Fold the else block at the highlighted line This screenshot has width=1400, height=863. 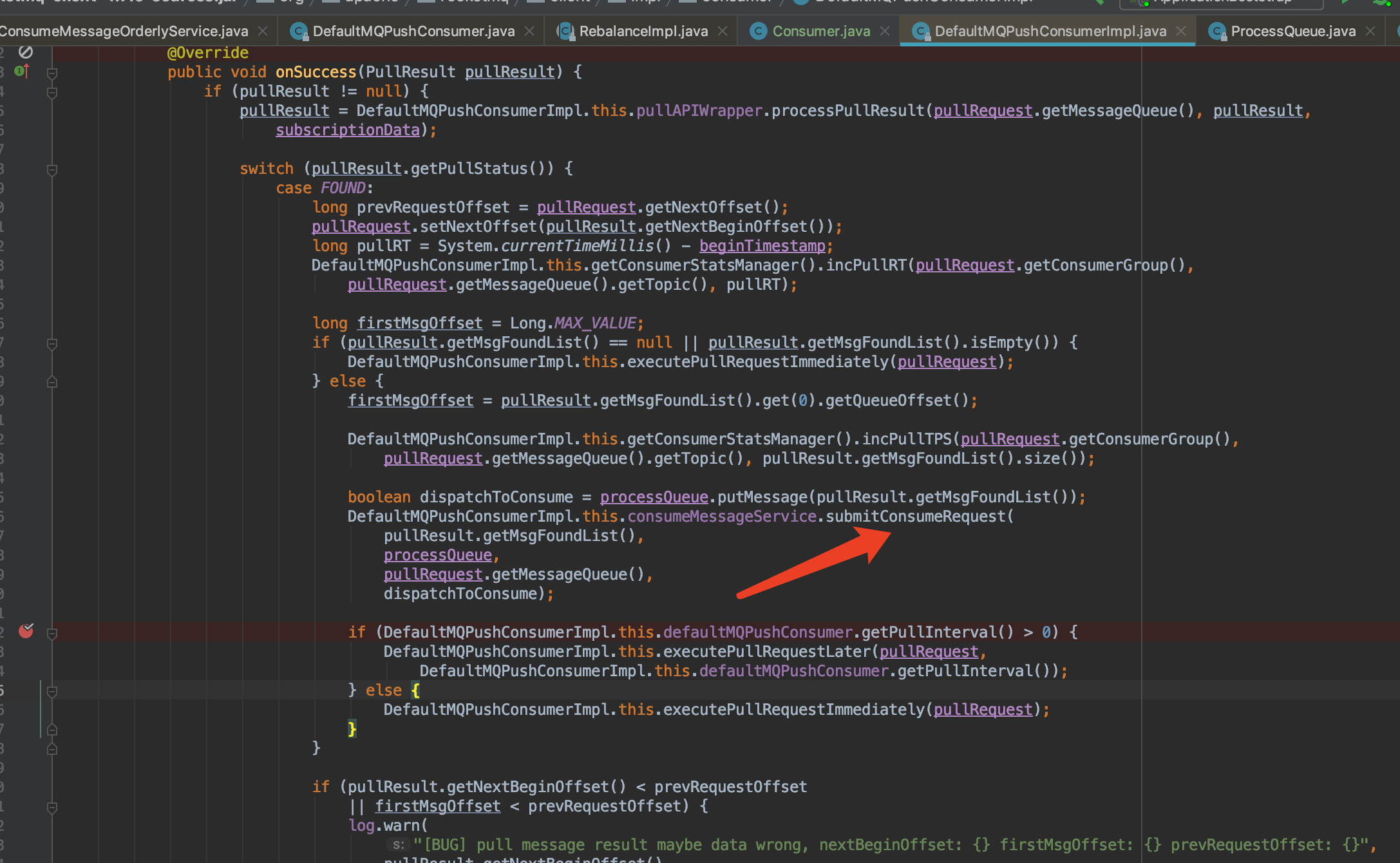pos(52,691)
